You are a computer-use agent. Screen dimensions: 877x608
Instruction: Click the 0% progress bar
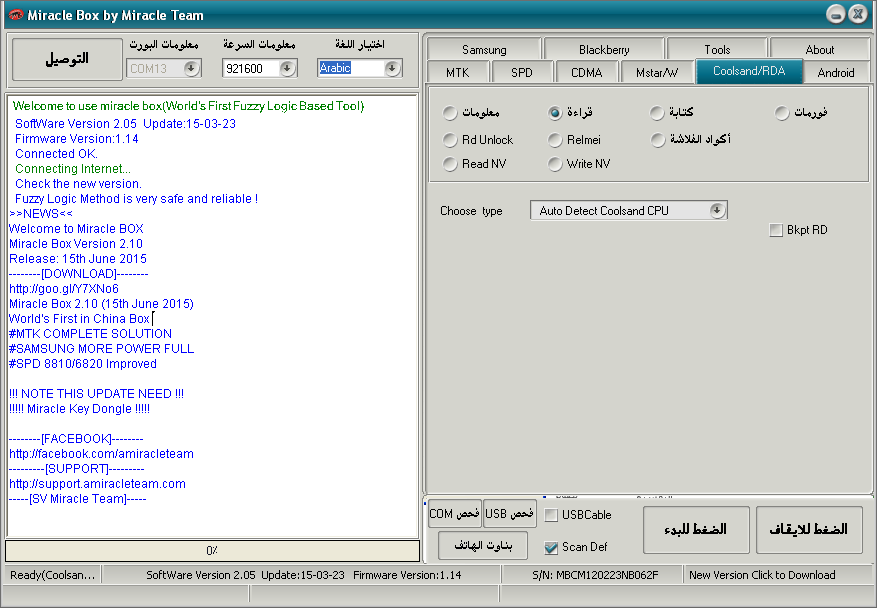click(213, 550)
